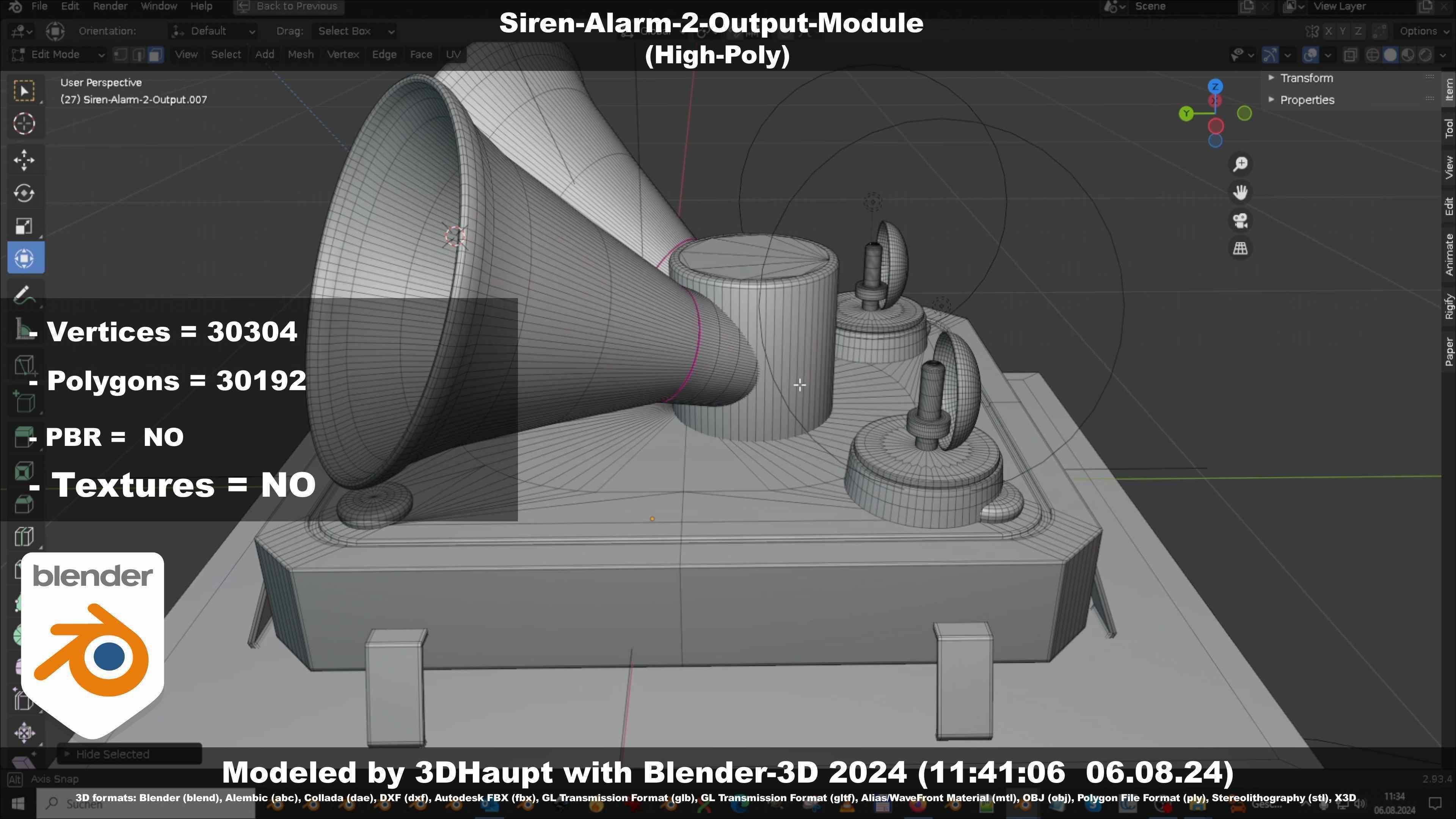Viewport: 1456px width, 819px height.
Task: Open gizmo options dropdown arrow
Action: [x=1288, y=55]
